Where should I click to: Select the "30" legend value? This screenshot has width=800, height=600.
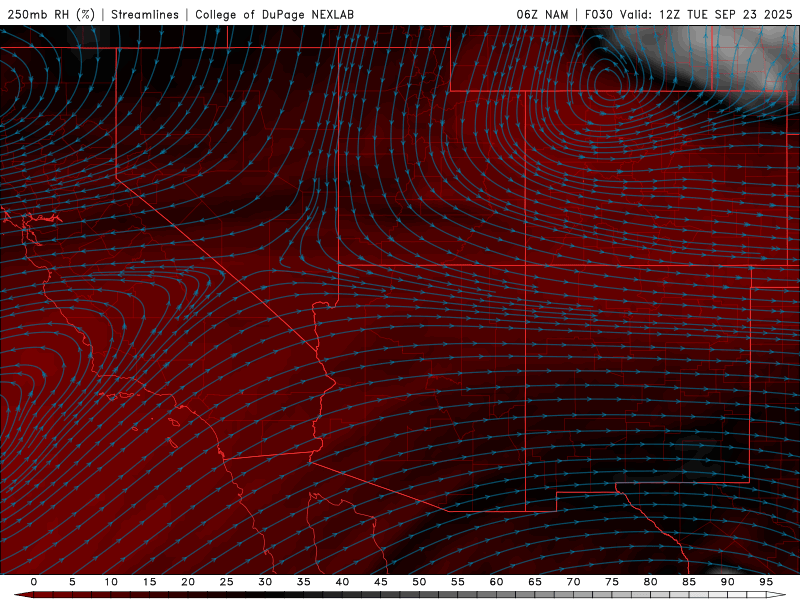(x=265, y=582)
